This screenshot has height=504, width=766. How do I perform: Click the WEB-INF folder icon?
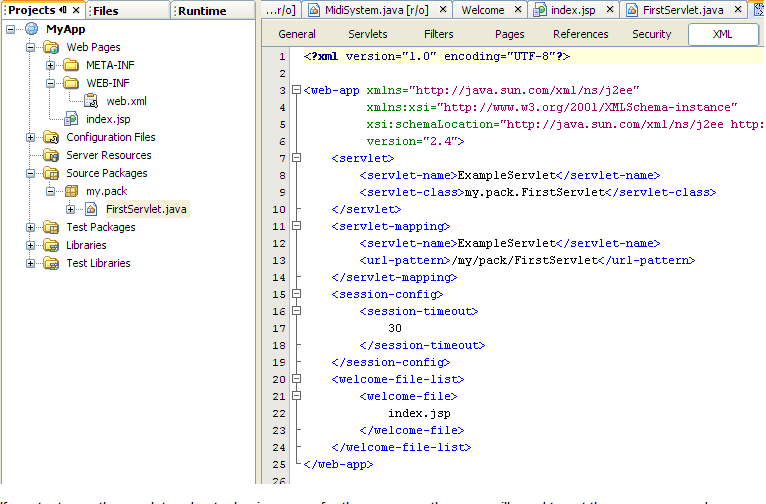(x=71, y=83)
